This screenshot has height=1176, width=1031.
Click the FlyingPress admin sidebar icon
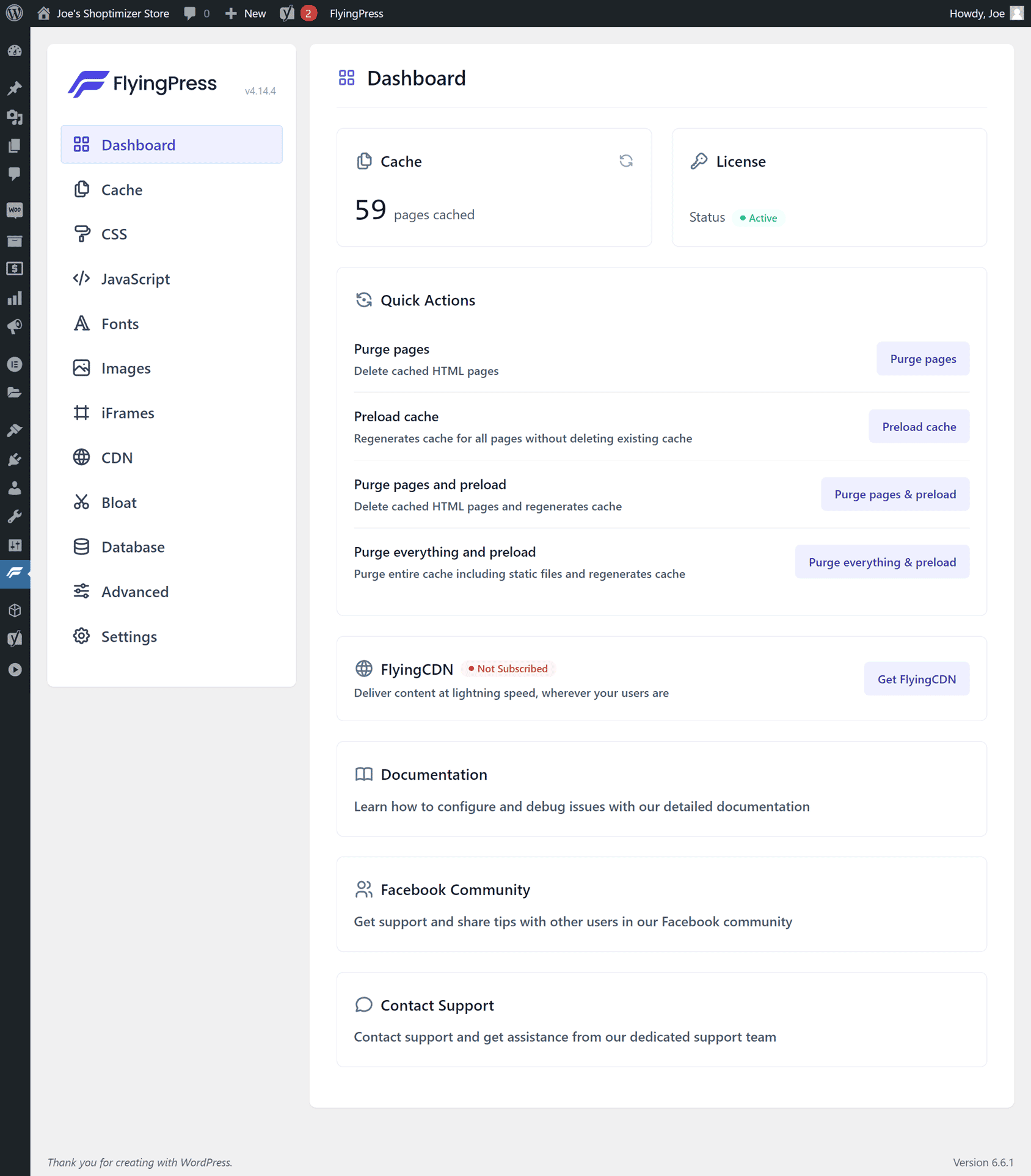pyautogui.click(x=15, y=573)
